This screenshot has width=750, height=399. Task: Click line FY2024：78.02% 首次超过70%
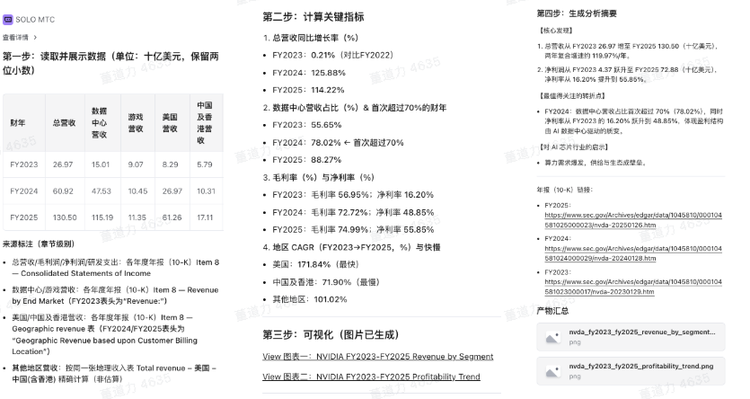pos(338,143)
